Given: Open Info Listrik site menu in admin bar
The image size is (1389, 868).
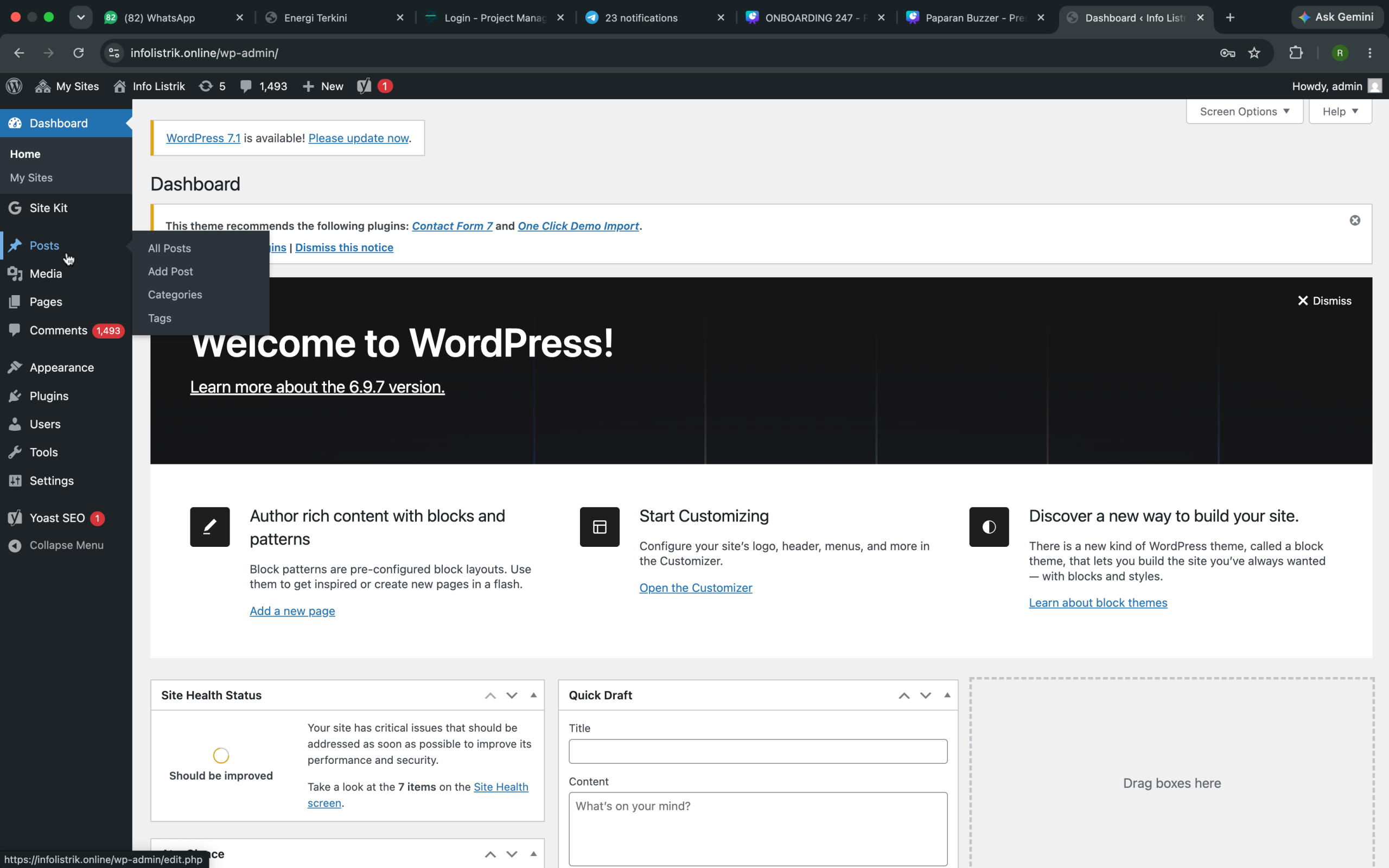Looking at the screenshot, I should point(149,86).
